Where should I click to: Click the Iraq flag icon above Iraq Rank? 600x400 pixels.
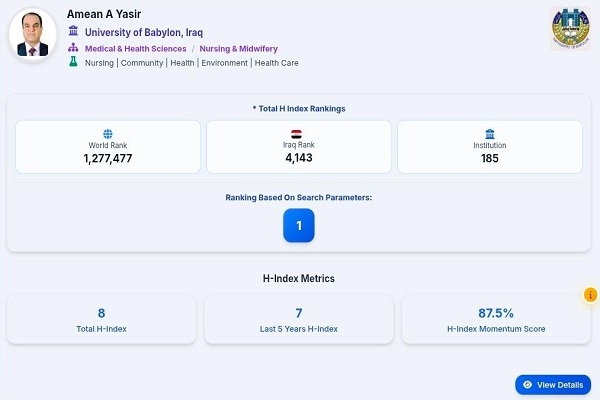pyautogui.click(x=296, y=134)
